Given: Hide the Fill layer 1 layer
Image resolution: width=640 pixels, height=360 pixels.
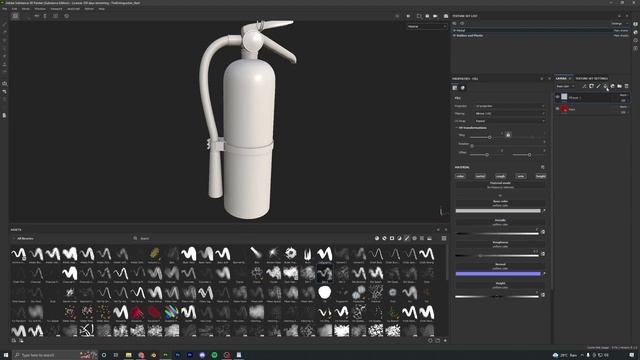Looking at the screenshot, I should click(558, 97).
